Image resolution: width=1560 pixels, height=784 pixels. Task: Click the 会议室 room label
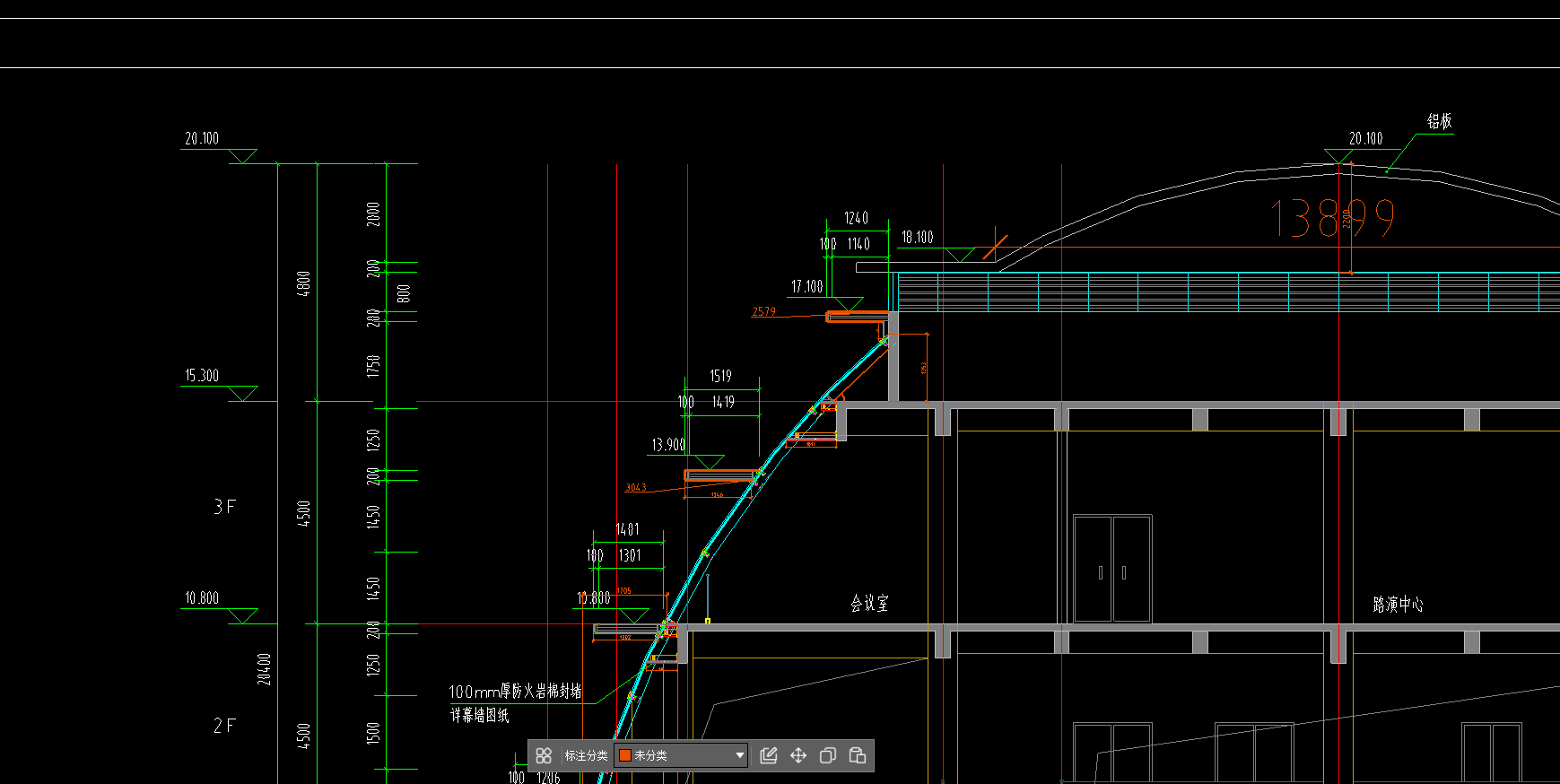point(869,604)
